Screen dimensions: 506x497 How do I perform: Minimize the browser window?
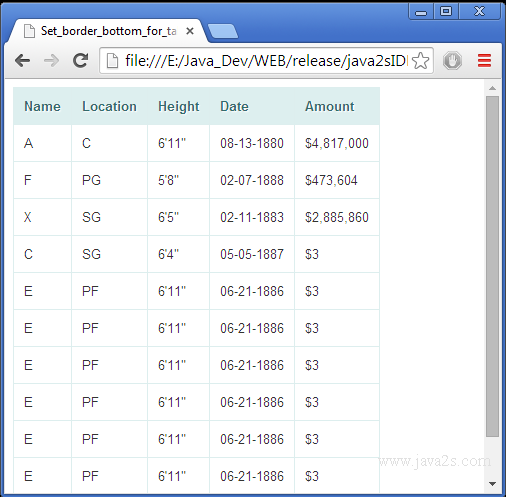(x=421, y=12)
